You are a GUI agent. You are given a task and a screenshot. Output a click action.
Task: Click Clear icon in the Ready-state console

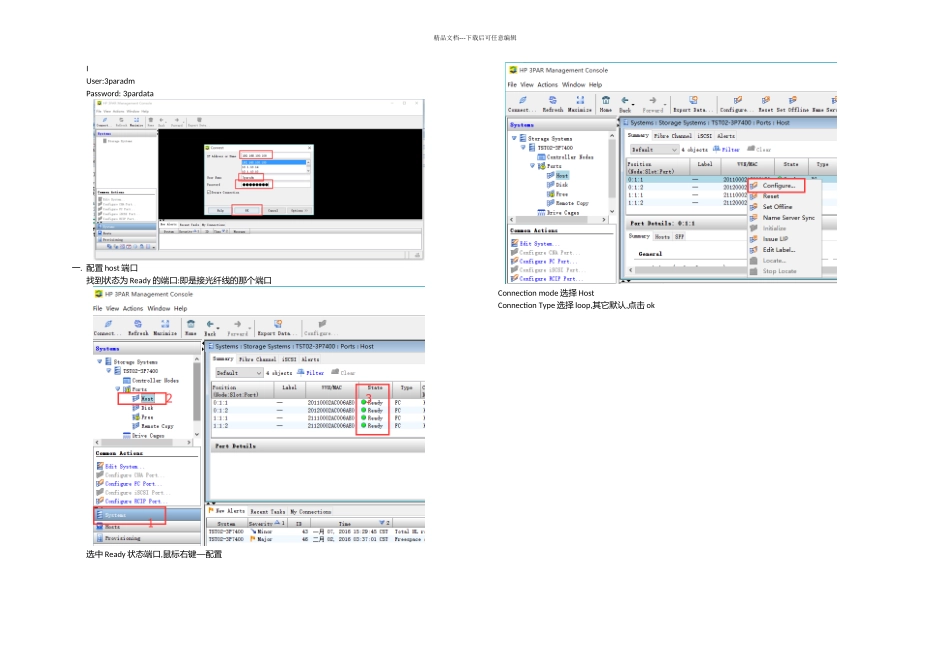click(334, 372)
